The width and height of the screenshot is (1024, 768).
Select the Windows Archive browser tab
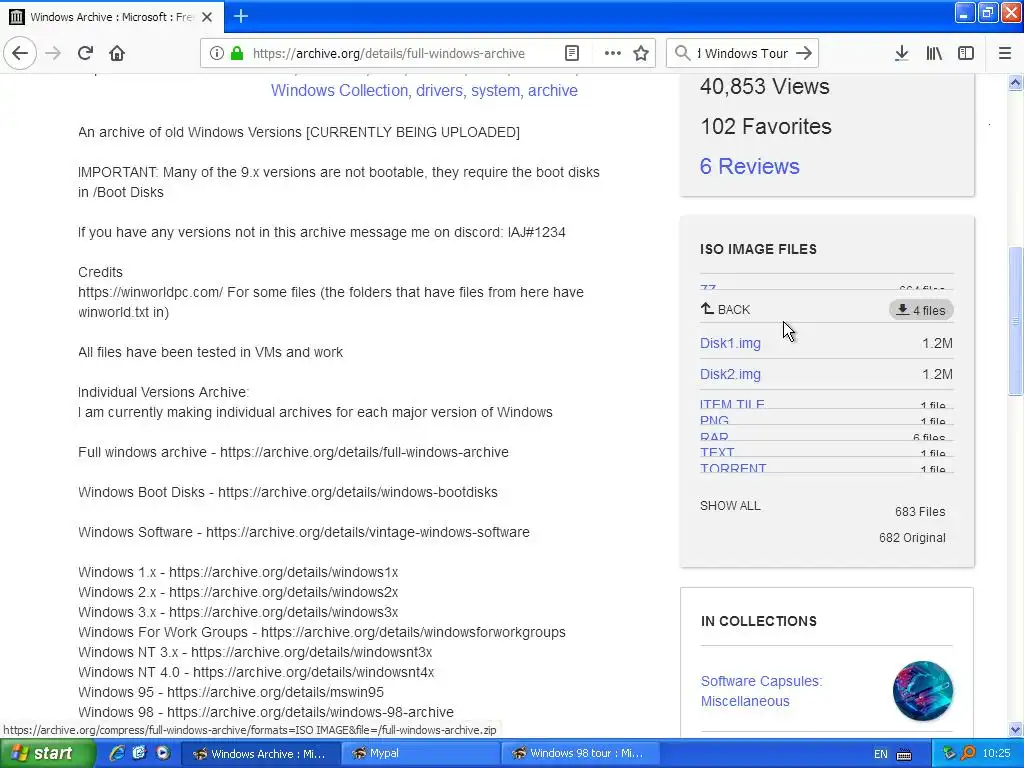(x=111, y=17)
